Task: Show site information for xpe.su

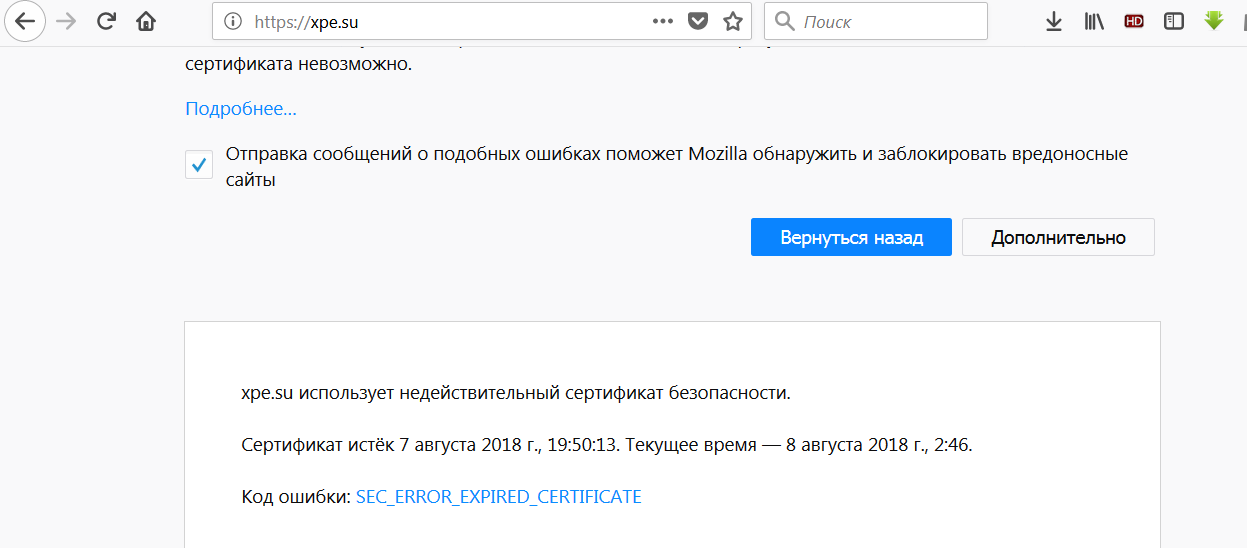Action: pos(233,21)
